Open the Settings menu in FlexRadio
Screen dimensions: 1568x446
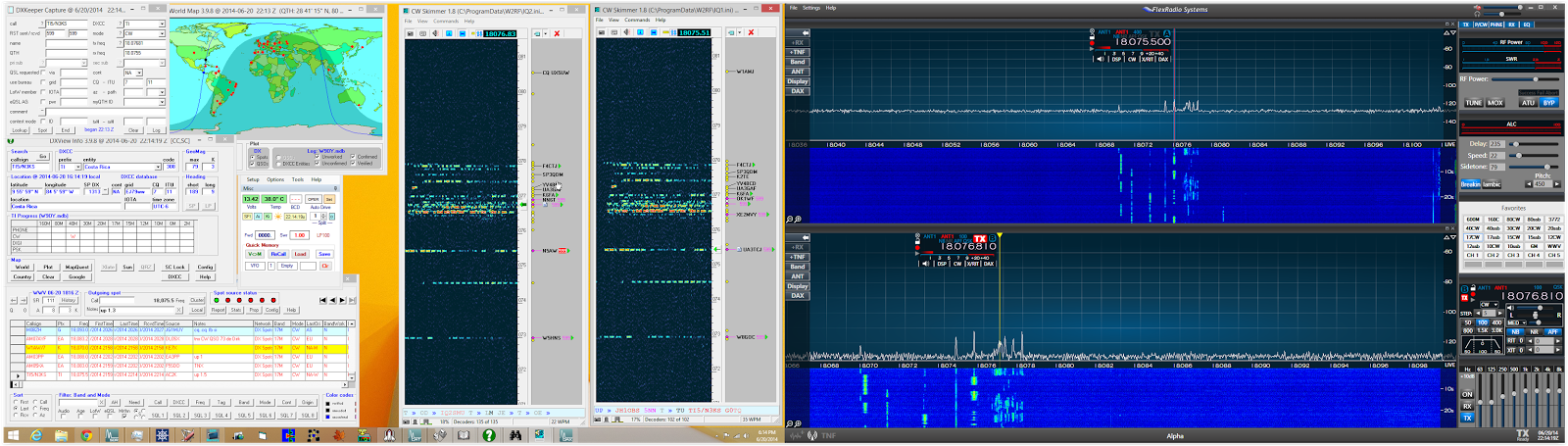click(x=811, y=8)
